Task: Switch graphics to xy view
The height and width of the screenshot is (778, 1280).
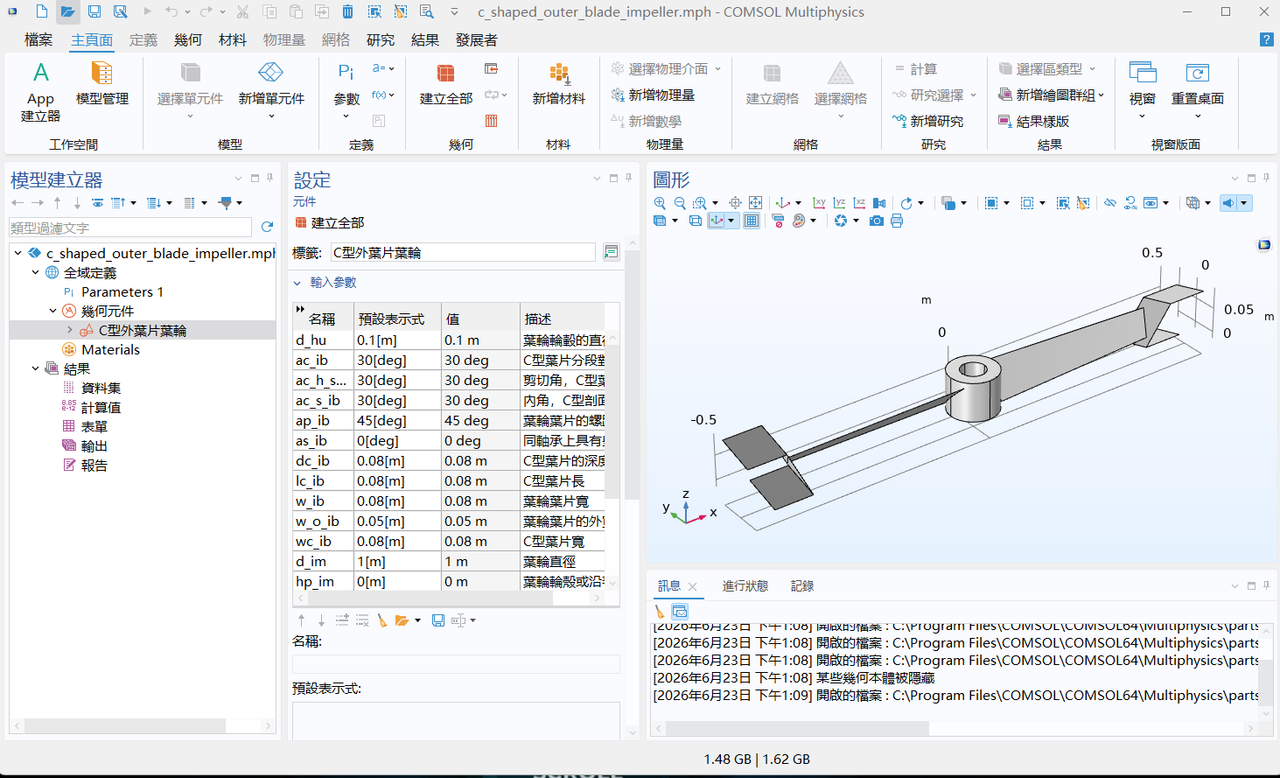Action: click(820, 203)
